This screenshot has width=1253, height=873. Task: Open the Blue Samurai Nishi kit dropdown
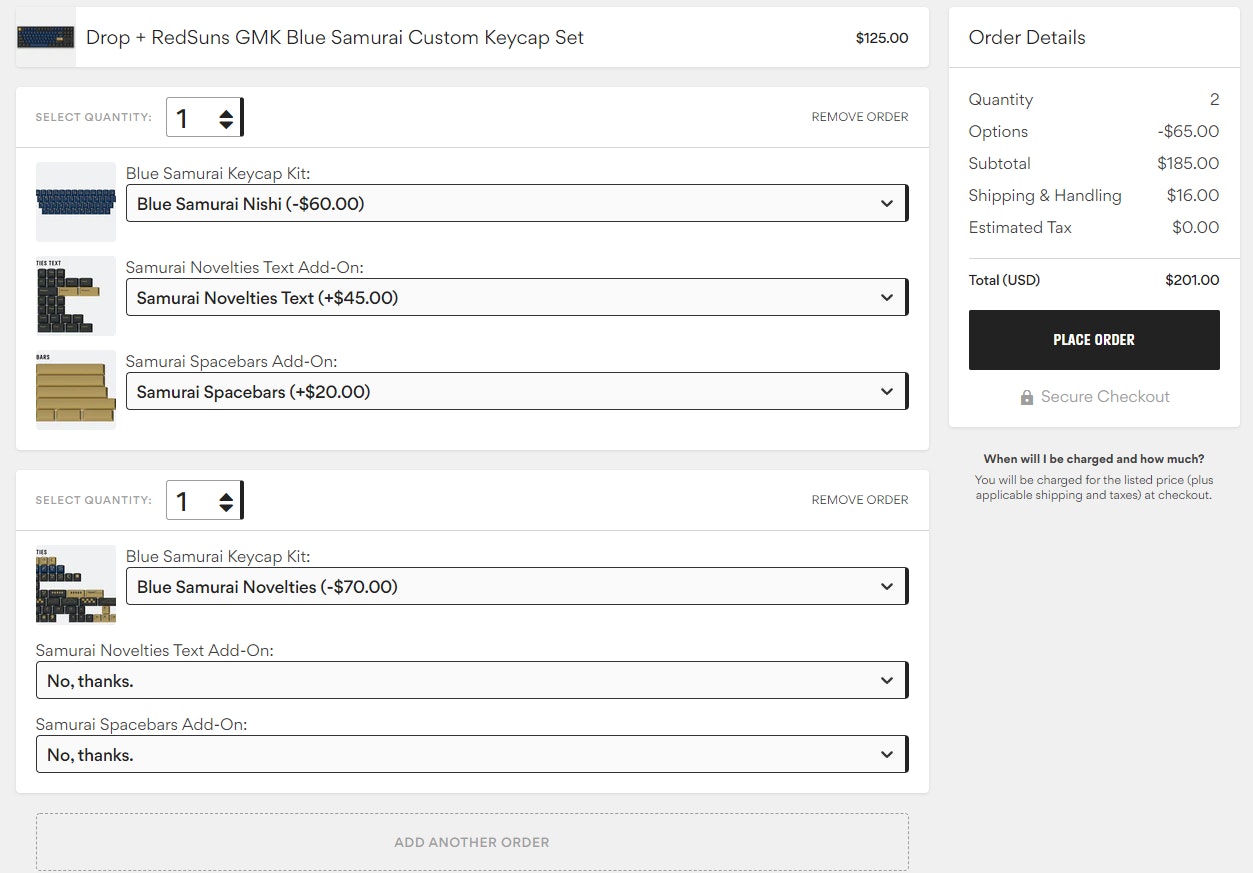click(x=516, y=204)
